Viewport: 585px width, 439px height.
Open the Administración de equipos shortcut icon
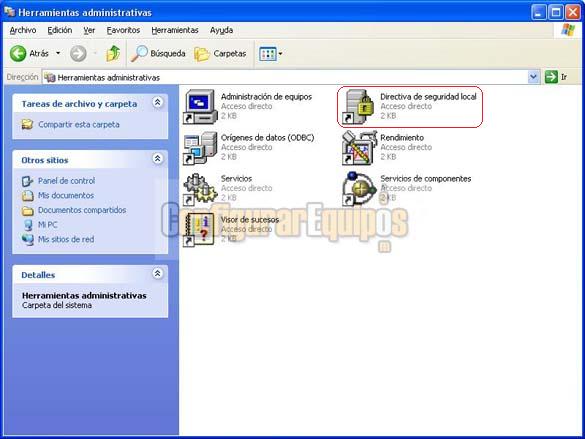pyautogui.click(x=200, y=106)
